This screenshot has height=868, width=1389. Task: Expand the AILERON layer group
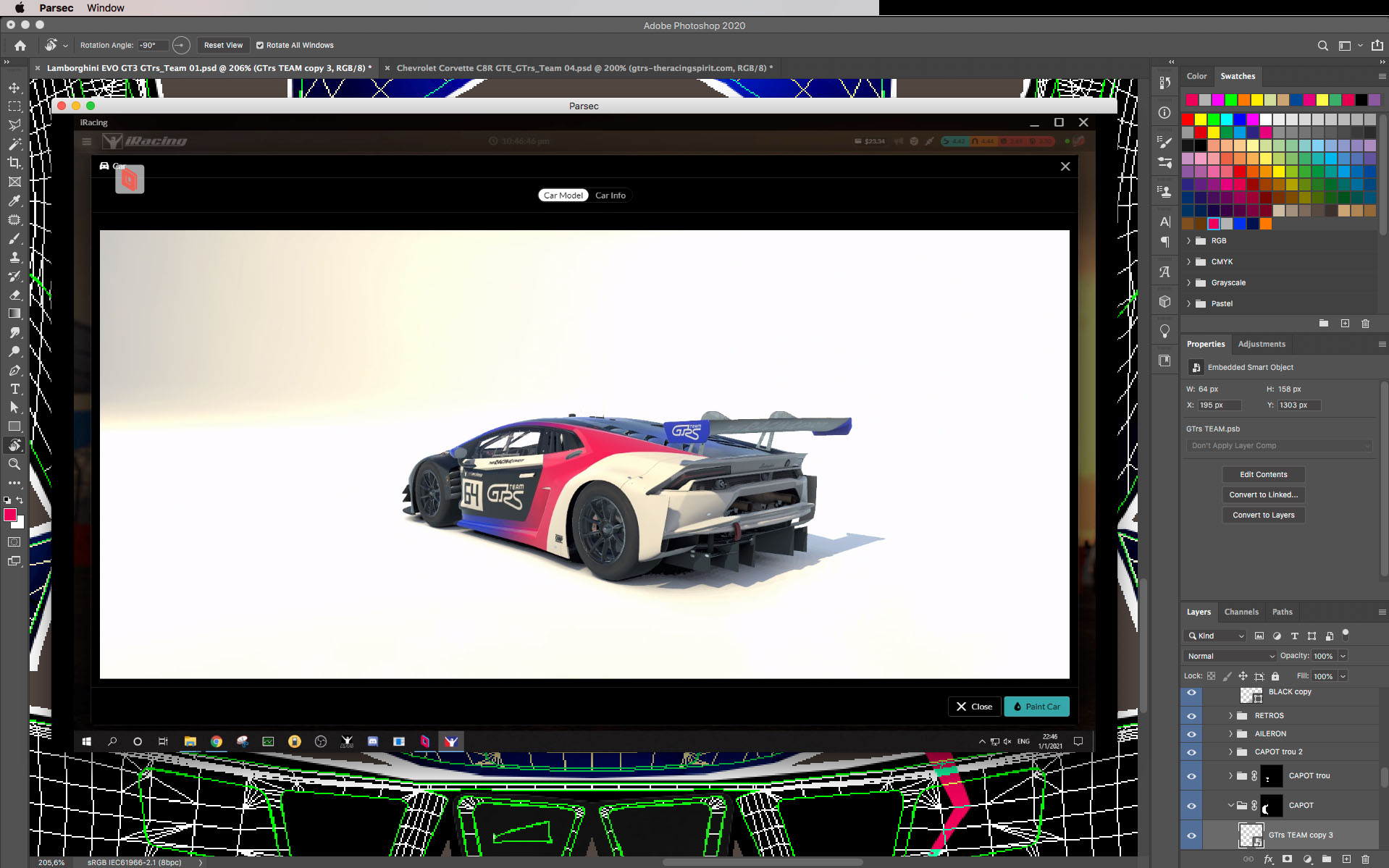[1230, 733]
